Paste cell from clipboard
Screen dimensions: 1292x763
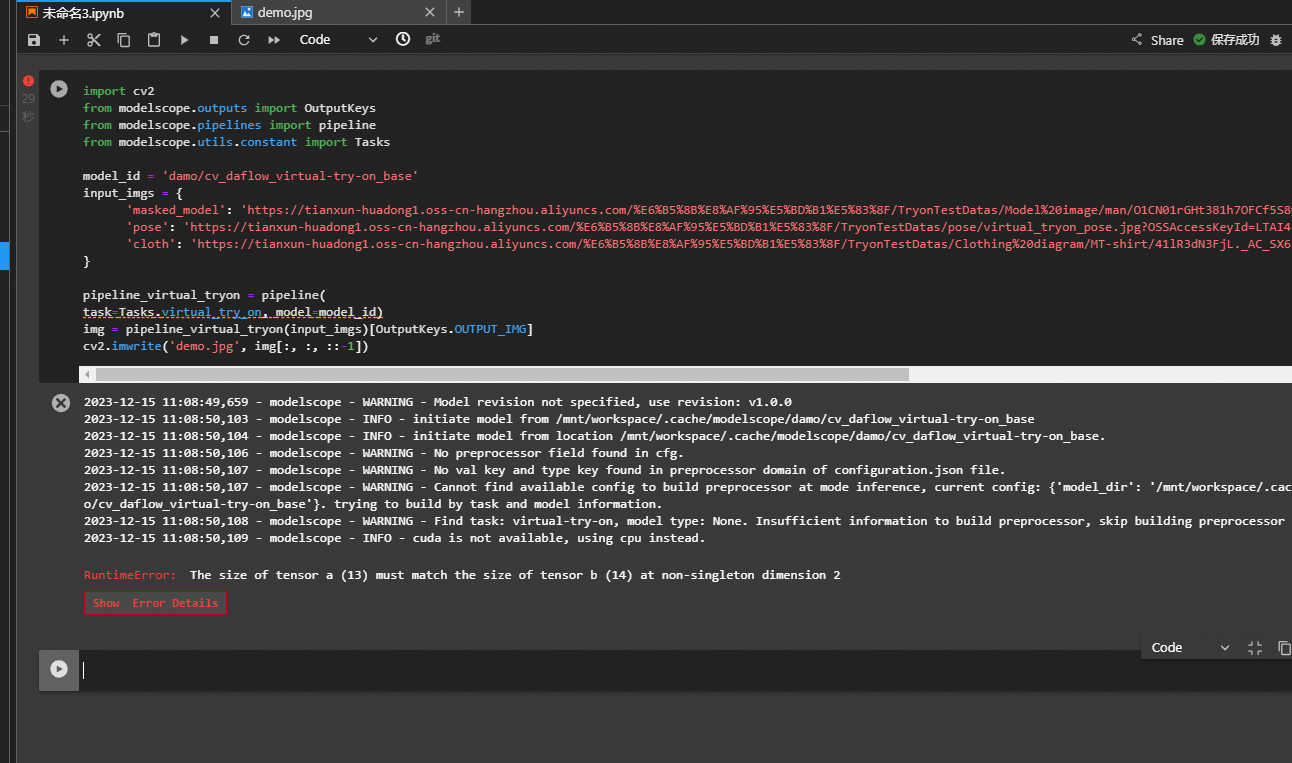[x=154, y=40]
